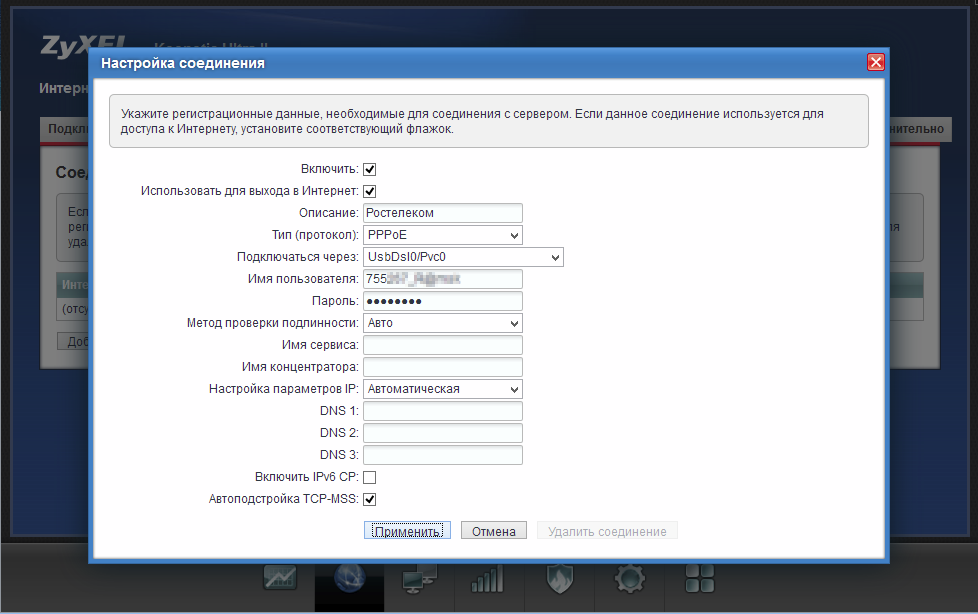This screenshot has height=614, width=978.
Task: Click the 'Отмена' button
Action: (x=493, y=532)
